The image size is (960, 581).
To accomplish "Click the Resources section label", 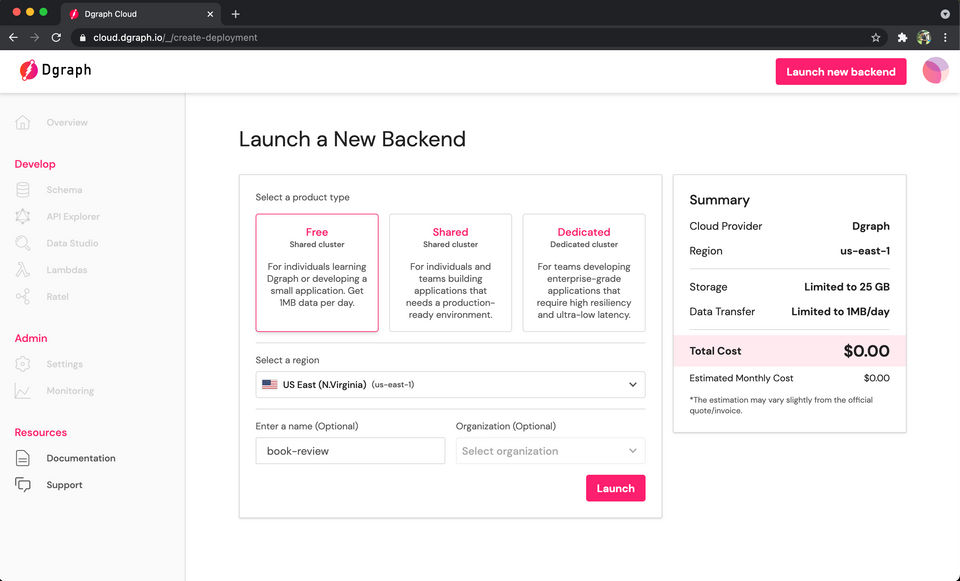I will [40, 432].
